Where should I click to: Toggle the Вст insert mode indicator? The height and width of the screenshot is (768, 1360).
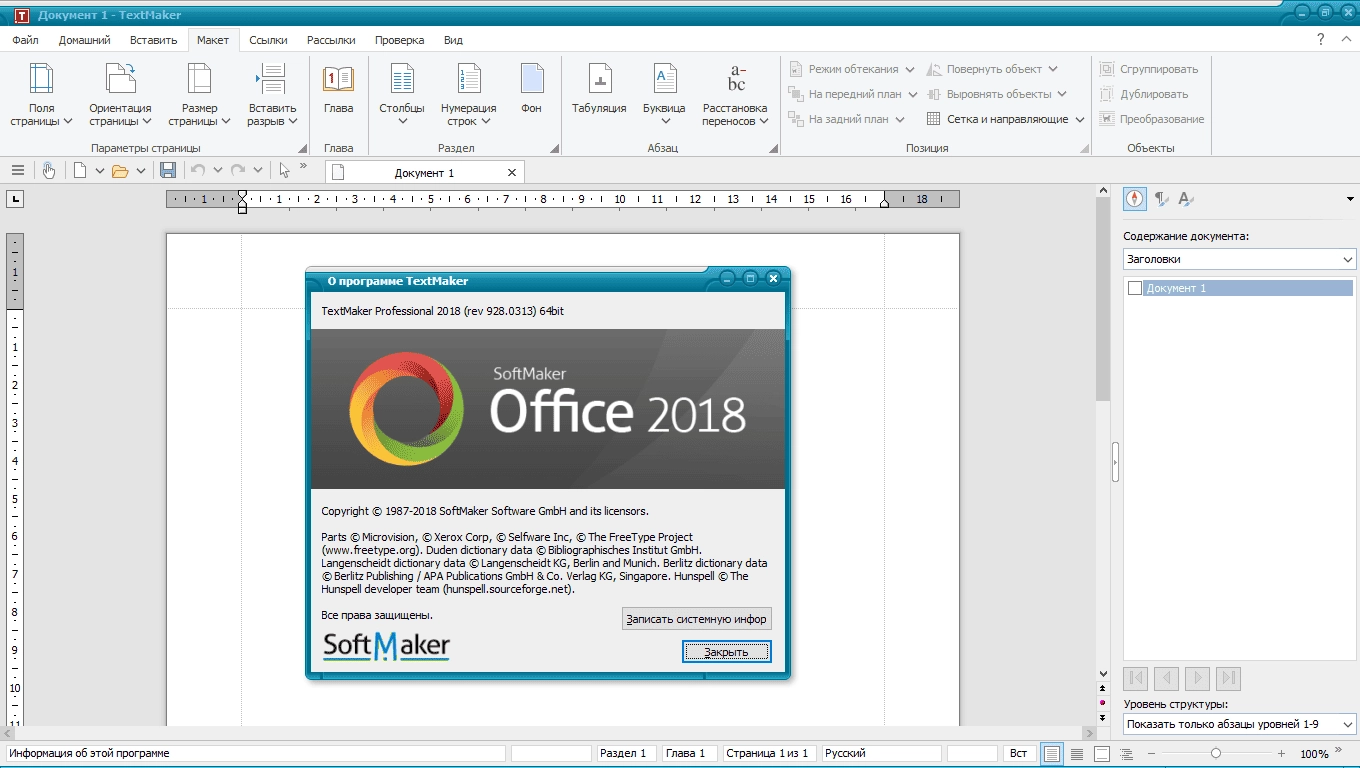point(1018,753)
